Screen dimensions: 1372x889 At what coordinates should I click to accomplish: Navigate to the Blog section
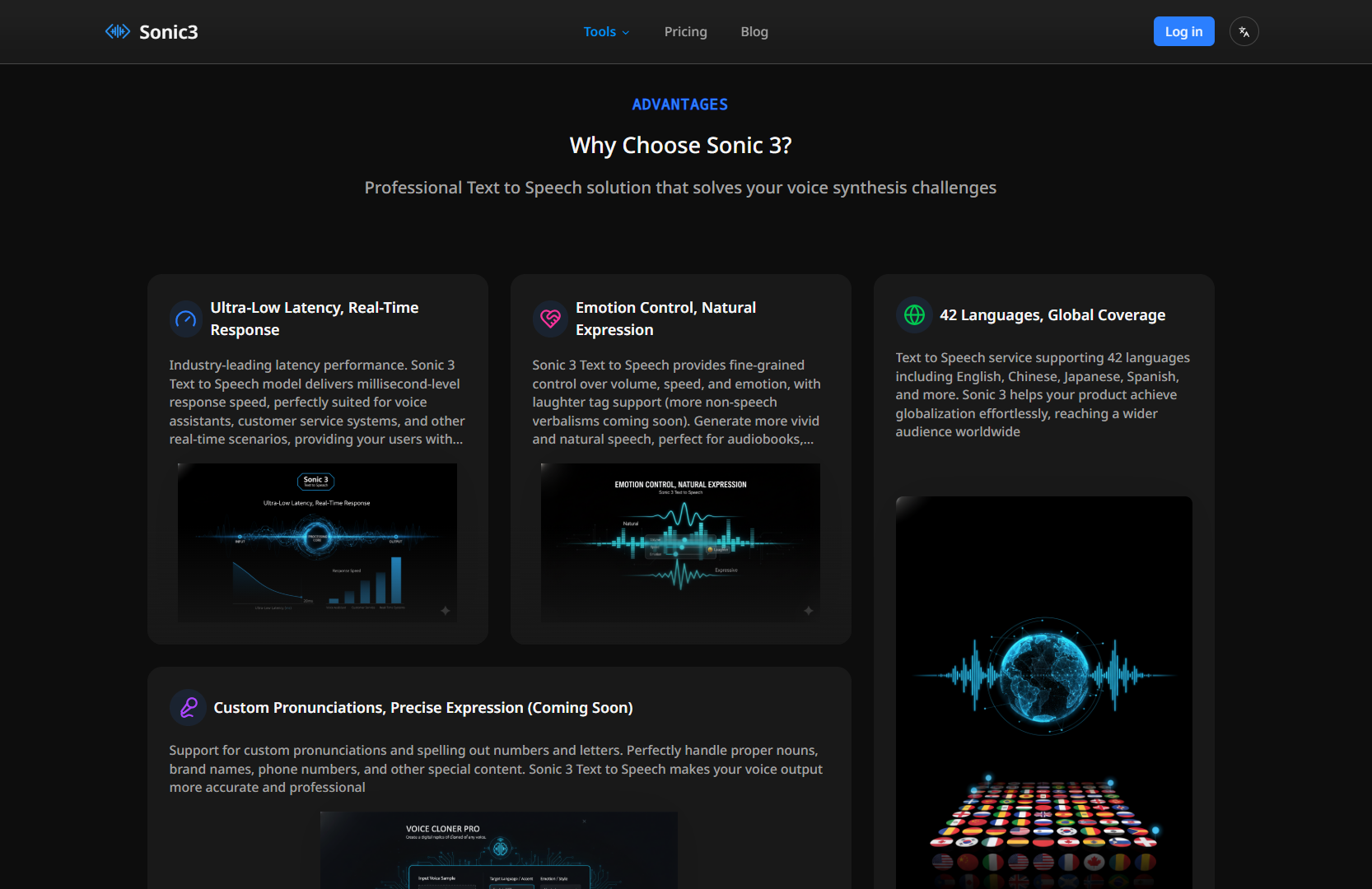click(x=754, y=31)
